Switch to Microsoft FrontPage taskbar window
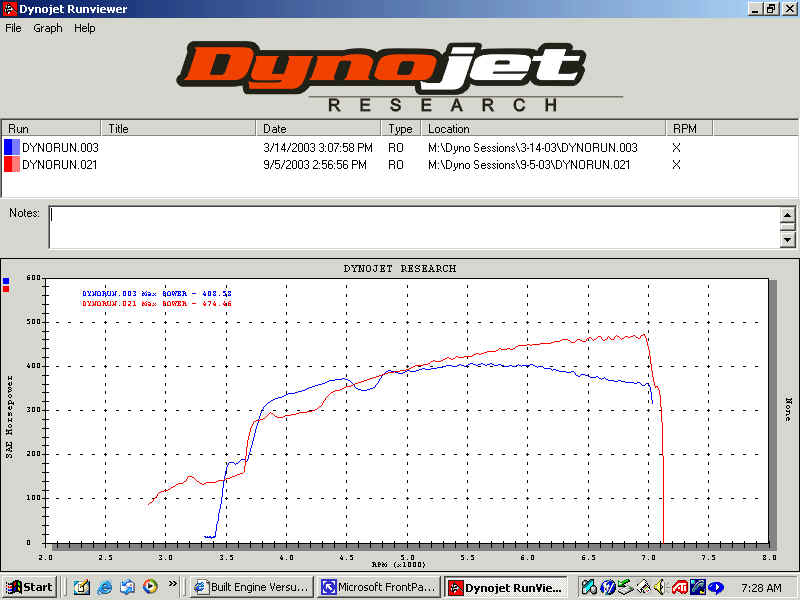This screenshot has width=800, height=600. pos(378,587)
